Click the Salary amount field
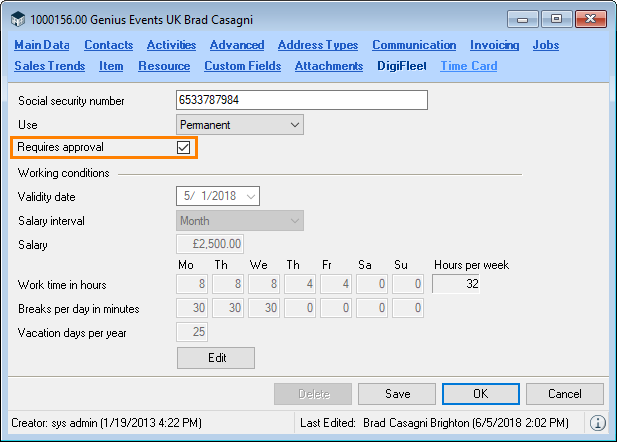 (x=210, y=245)
